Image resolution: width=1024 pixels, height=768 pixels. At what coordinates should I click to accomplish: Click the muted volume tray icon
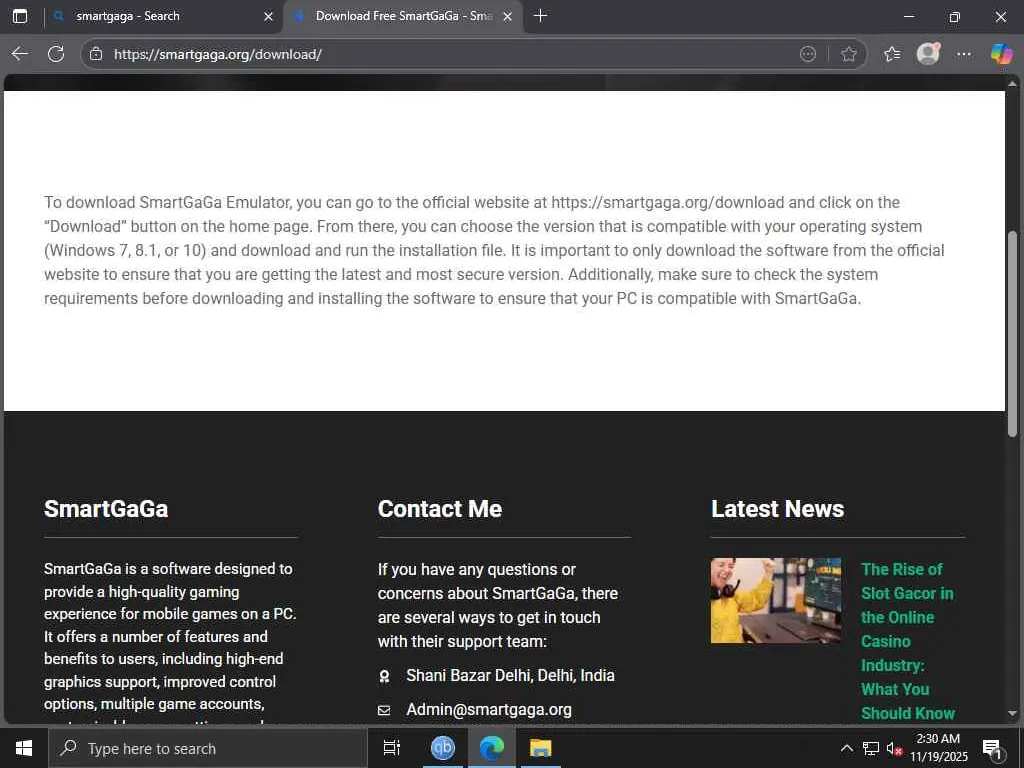coord(893,748)
